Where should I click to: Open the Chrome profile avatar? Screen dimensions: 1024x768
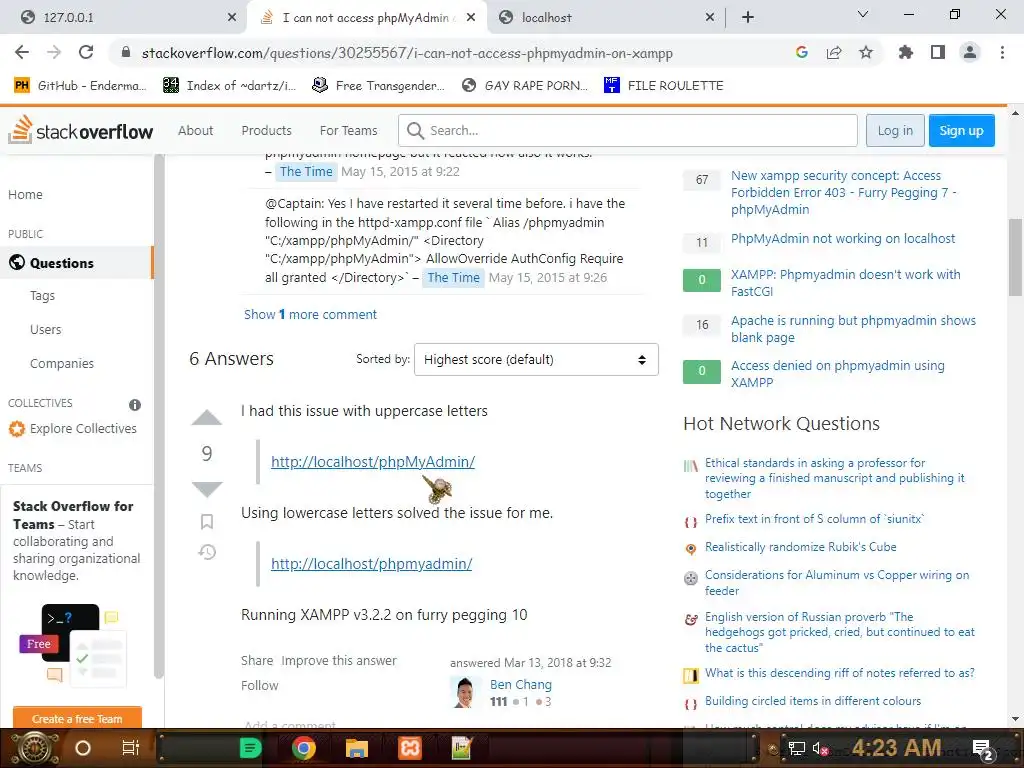(970, 53)
